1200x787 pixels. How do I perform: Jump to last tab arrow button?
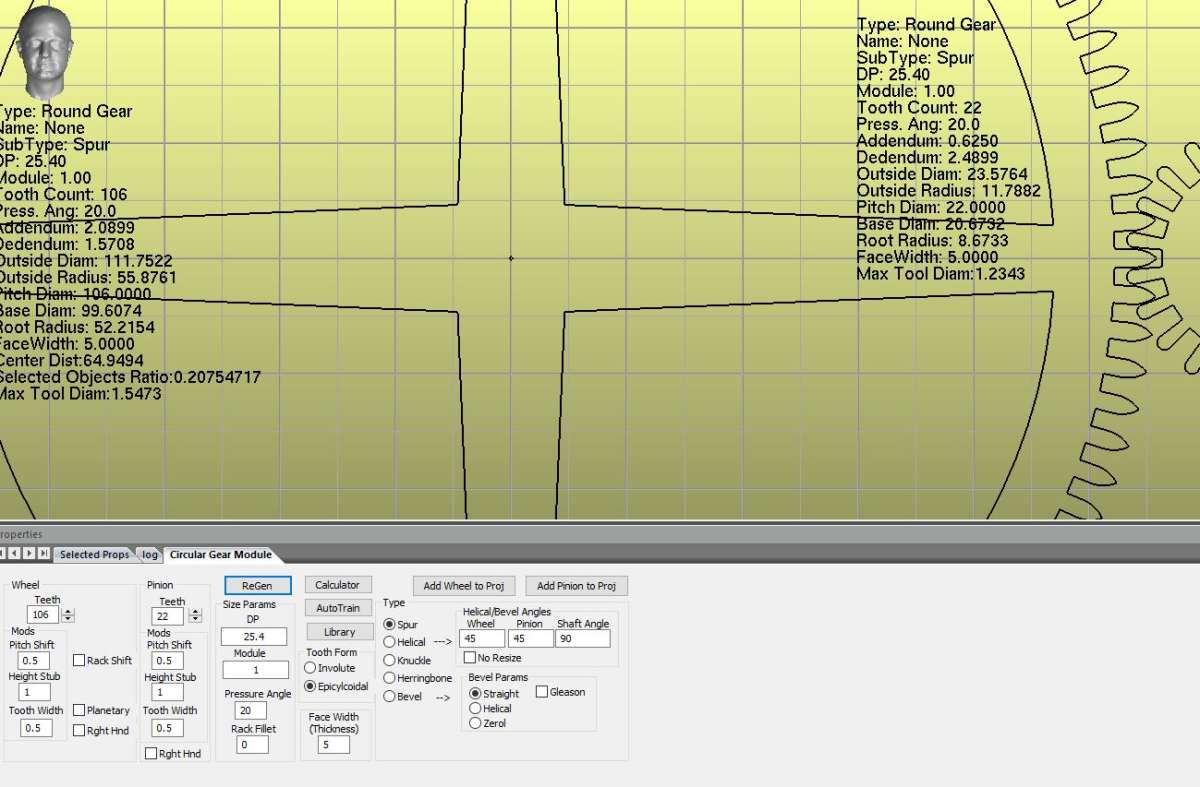click(43, 553)
